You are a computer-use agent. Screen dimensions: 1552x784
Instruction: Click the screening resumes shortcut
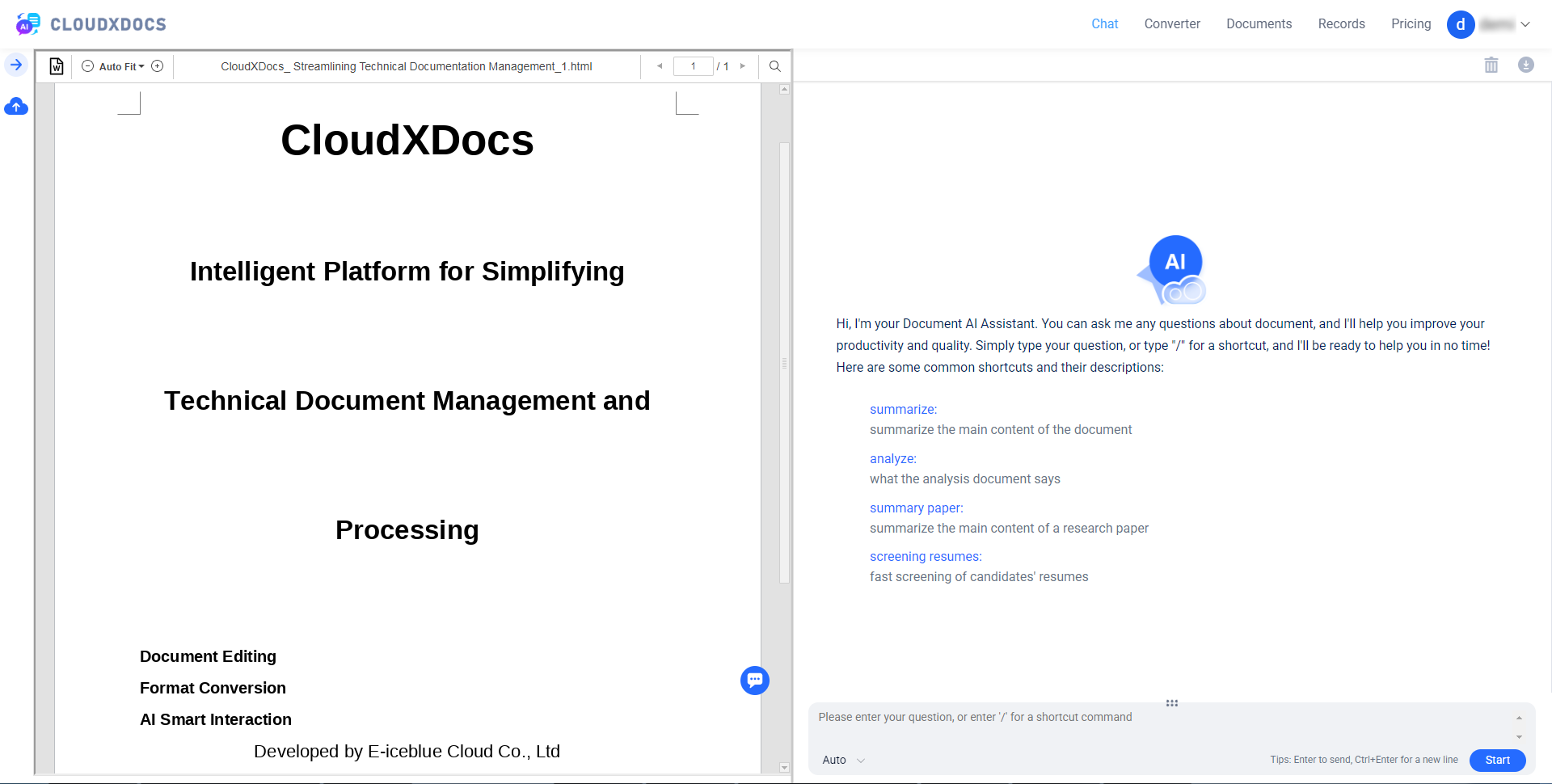pos(926,557)
